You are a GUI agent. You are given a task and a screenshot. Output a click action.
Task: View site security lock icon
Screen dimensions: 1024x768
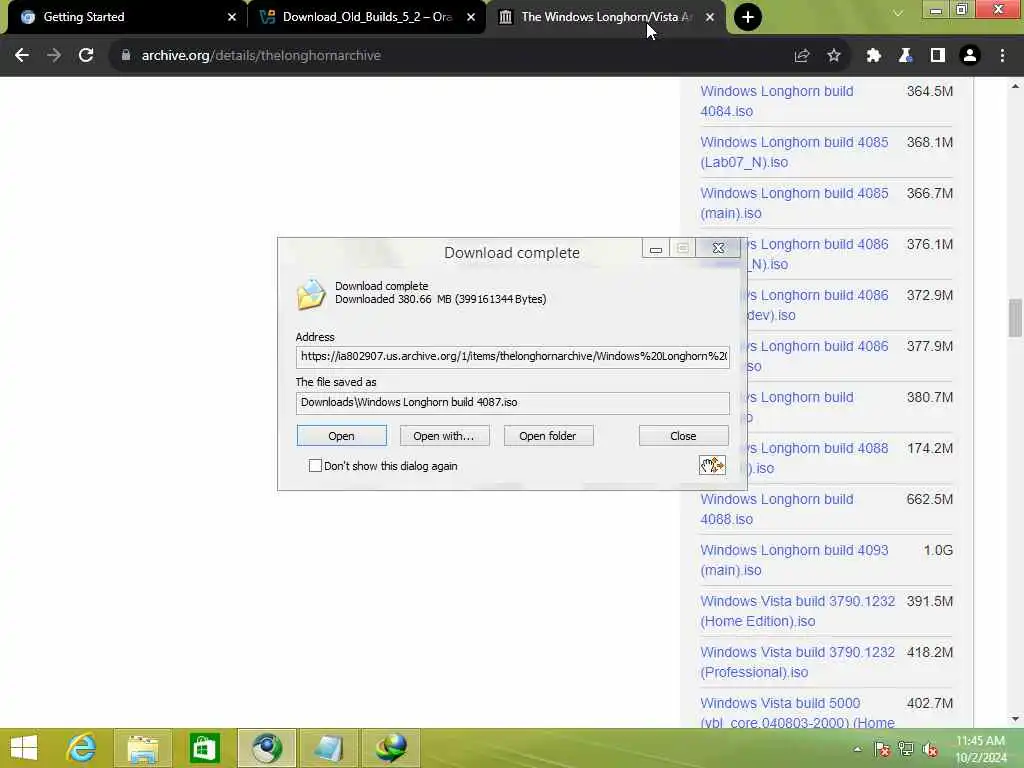(125, 56)
